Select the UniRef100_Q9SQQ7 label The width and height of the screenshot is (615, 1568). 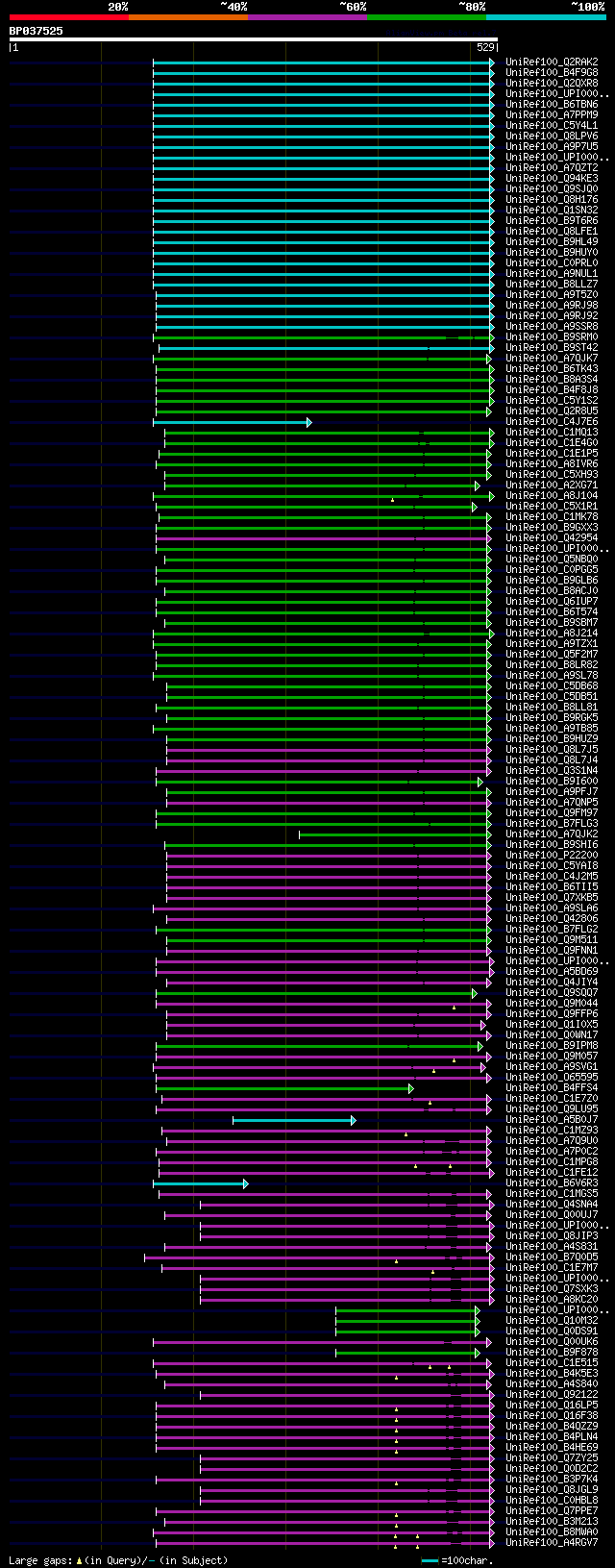pos(552,993)
